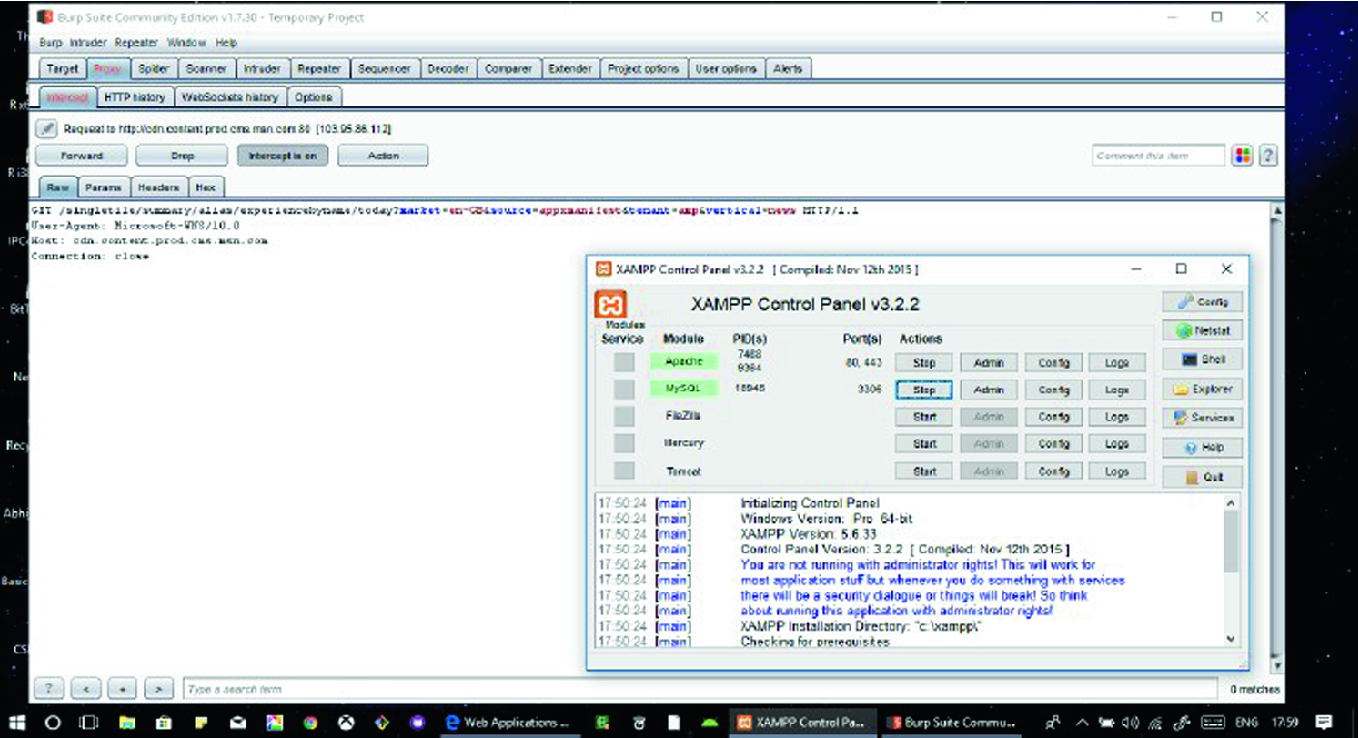The width and height of the screenshot is (1358, 738).
Task: Select the Comparer tab
Action: (x=508, y=69)
